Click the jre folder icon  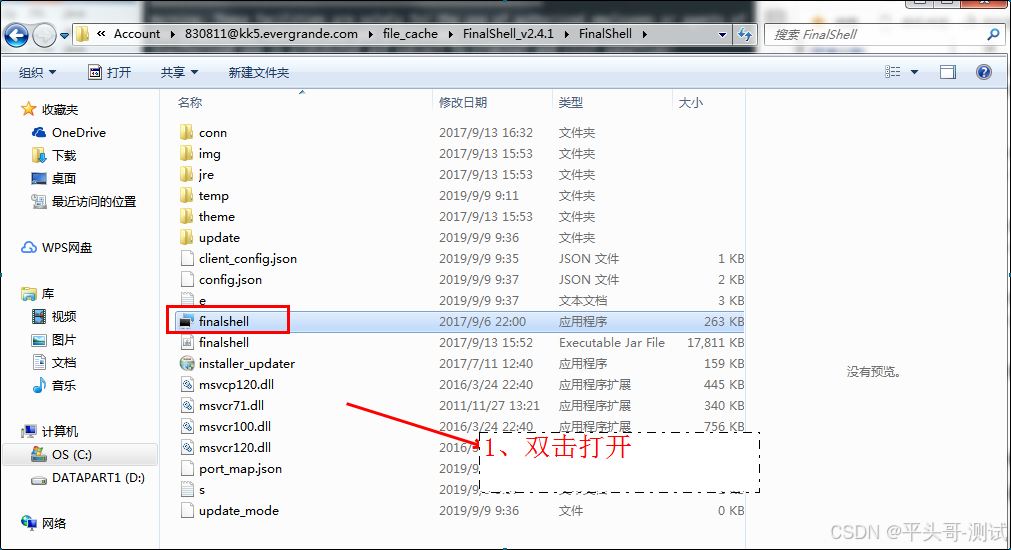pos(186,175)
